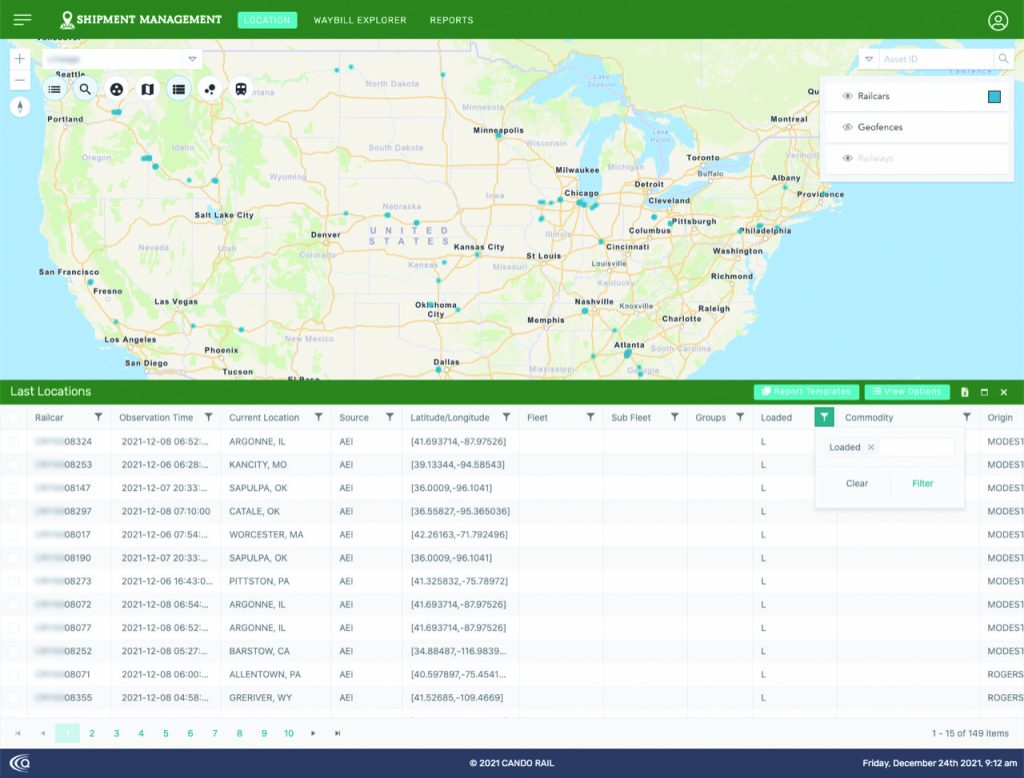
Task: Export the Last Locations grid to file
Action: coord(965,392)
